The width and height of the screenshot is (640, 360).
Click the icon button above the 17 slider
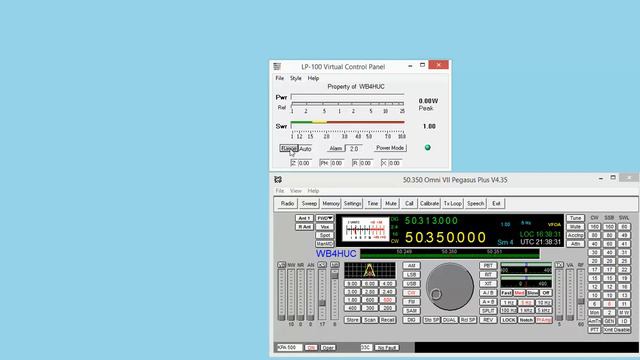pyautogui.click(x=322, y=265)
